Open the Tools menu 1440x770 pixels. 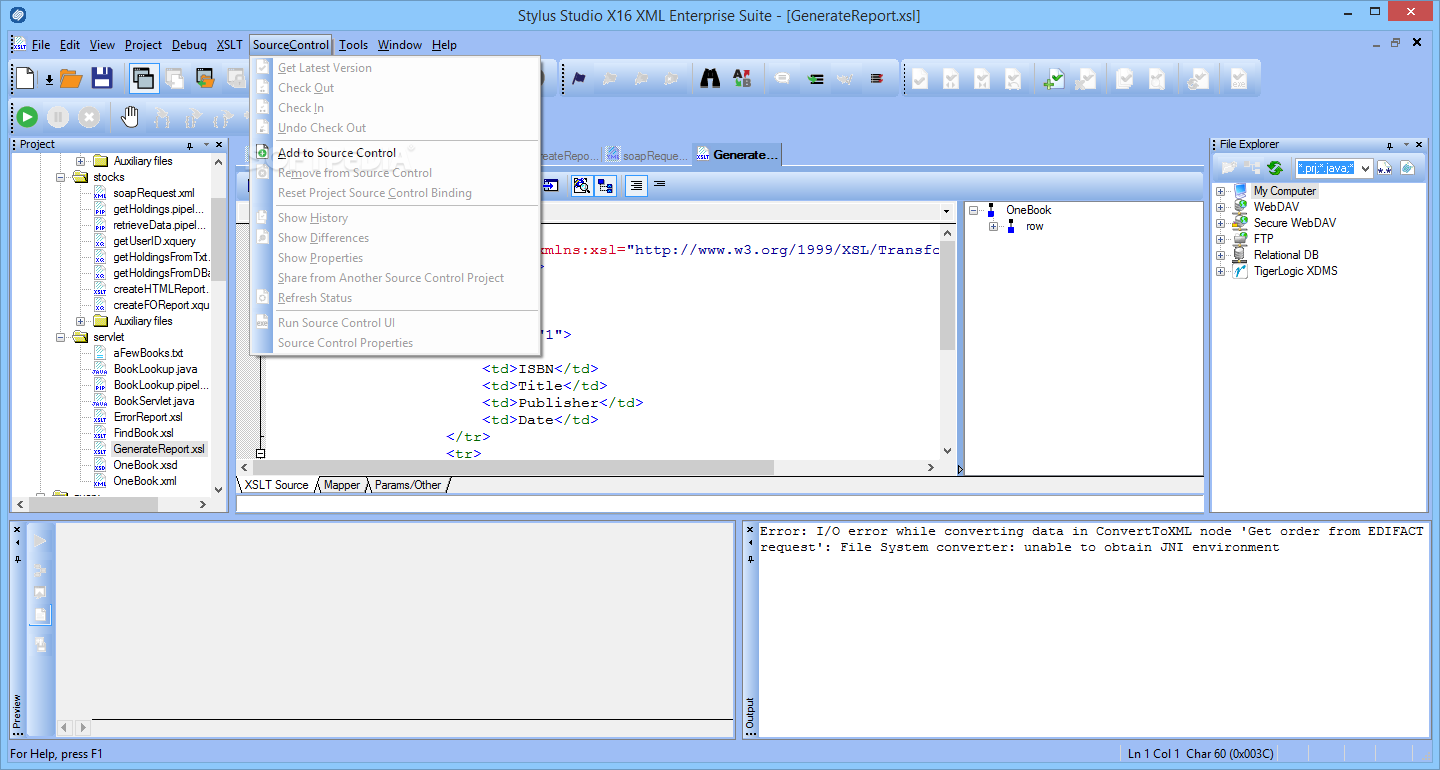353,45
